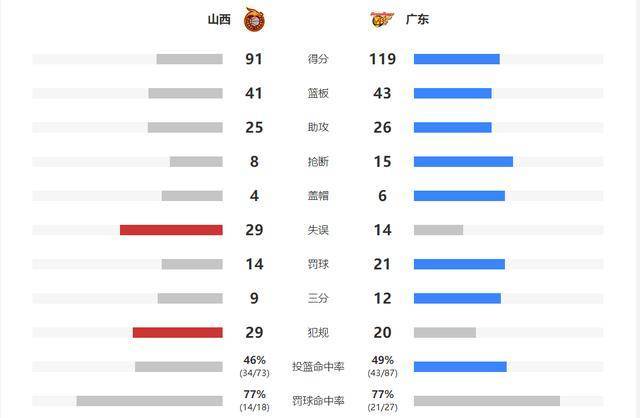Click Guangdong's blue 抢断 bar

coord(463,162)
